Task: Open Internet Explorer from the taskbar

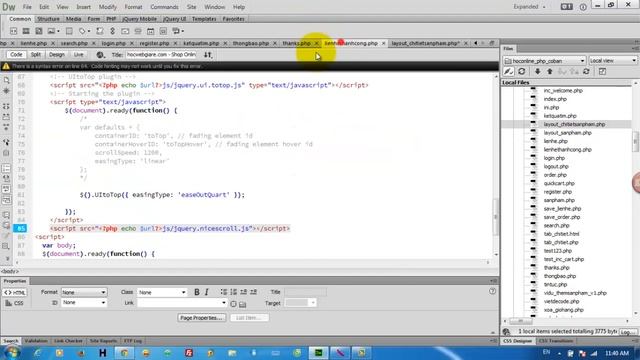Action: (38, 353)
